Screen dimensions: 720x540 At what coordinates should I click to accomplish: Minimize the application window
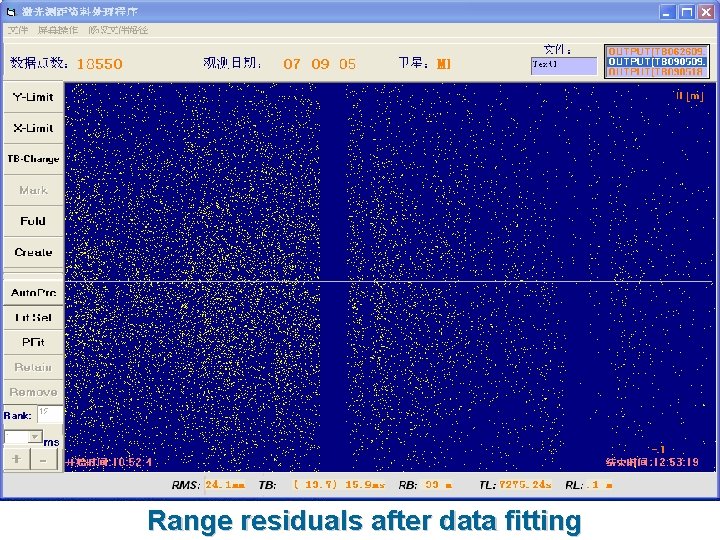pos(667,12)
